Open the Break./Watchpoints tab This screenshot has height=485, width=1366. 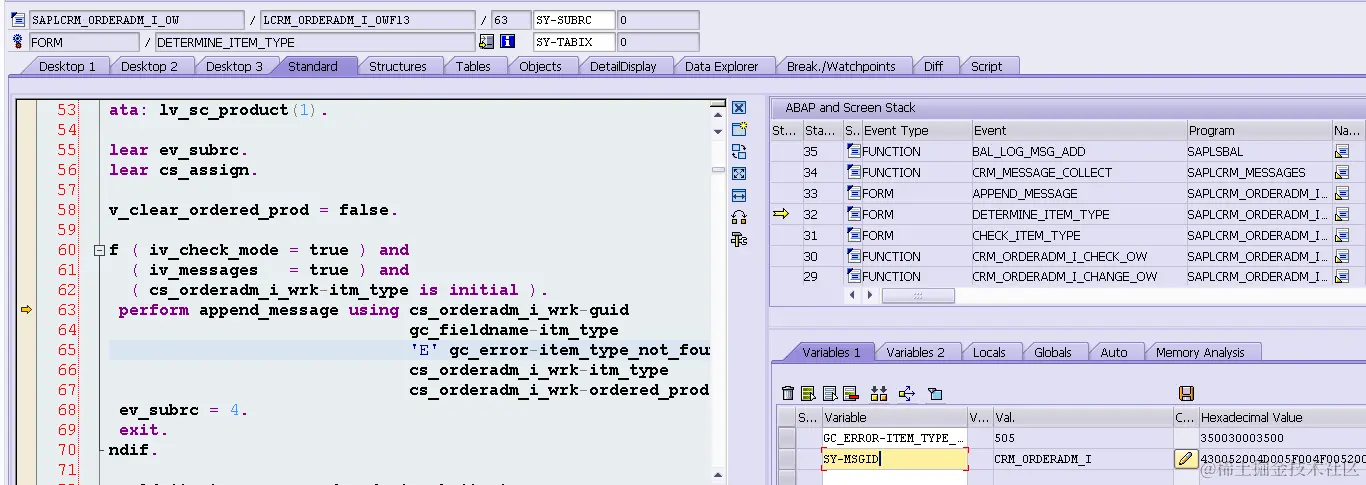841,66
